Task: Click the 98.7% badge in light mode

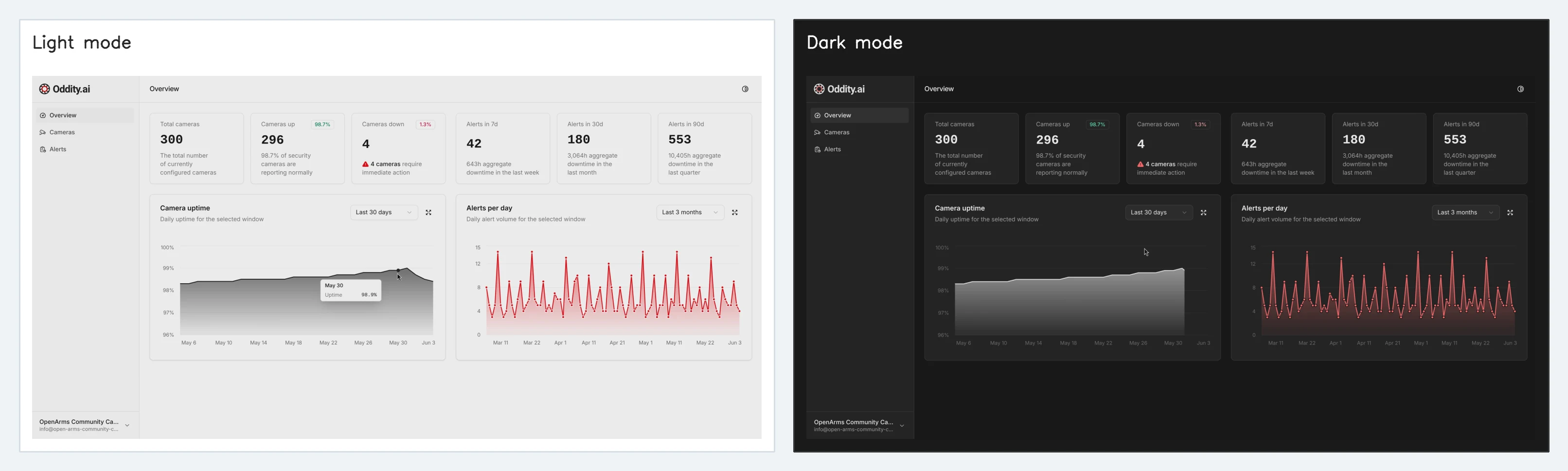Action: (322, 124)
